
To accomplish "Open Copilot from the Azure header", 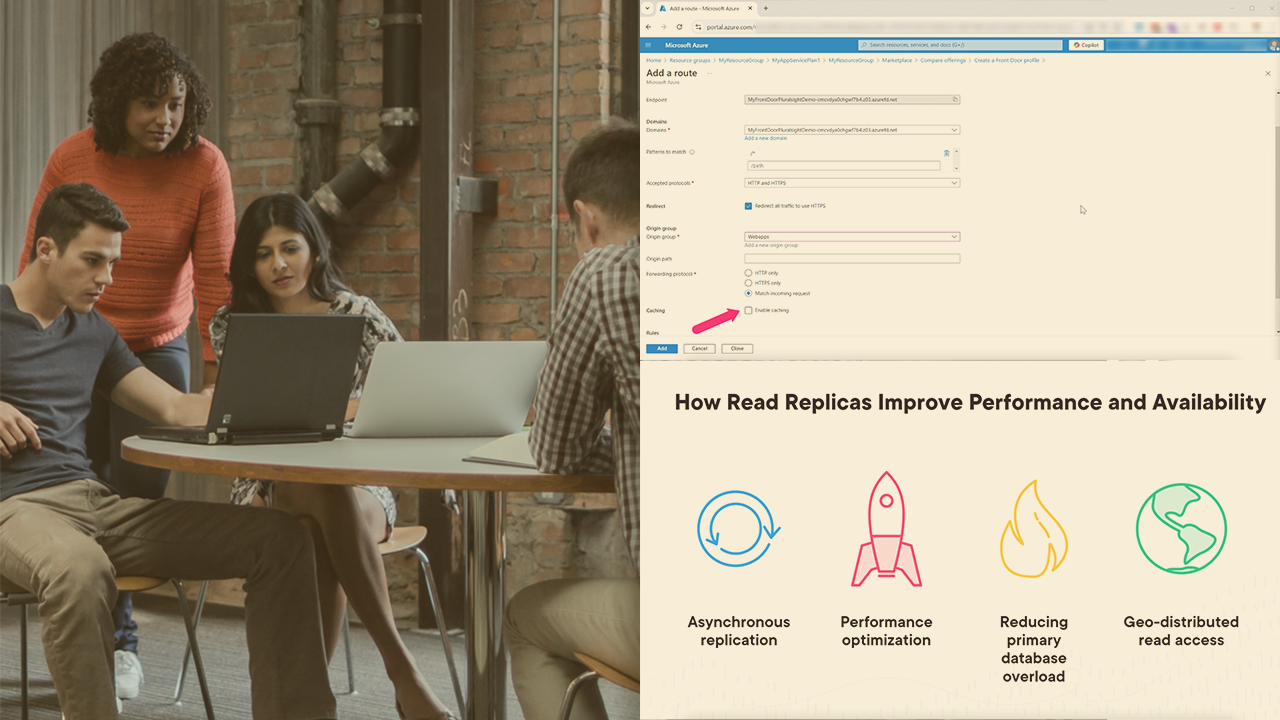I will 1085,45.
